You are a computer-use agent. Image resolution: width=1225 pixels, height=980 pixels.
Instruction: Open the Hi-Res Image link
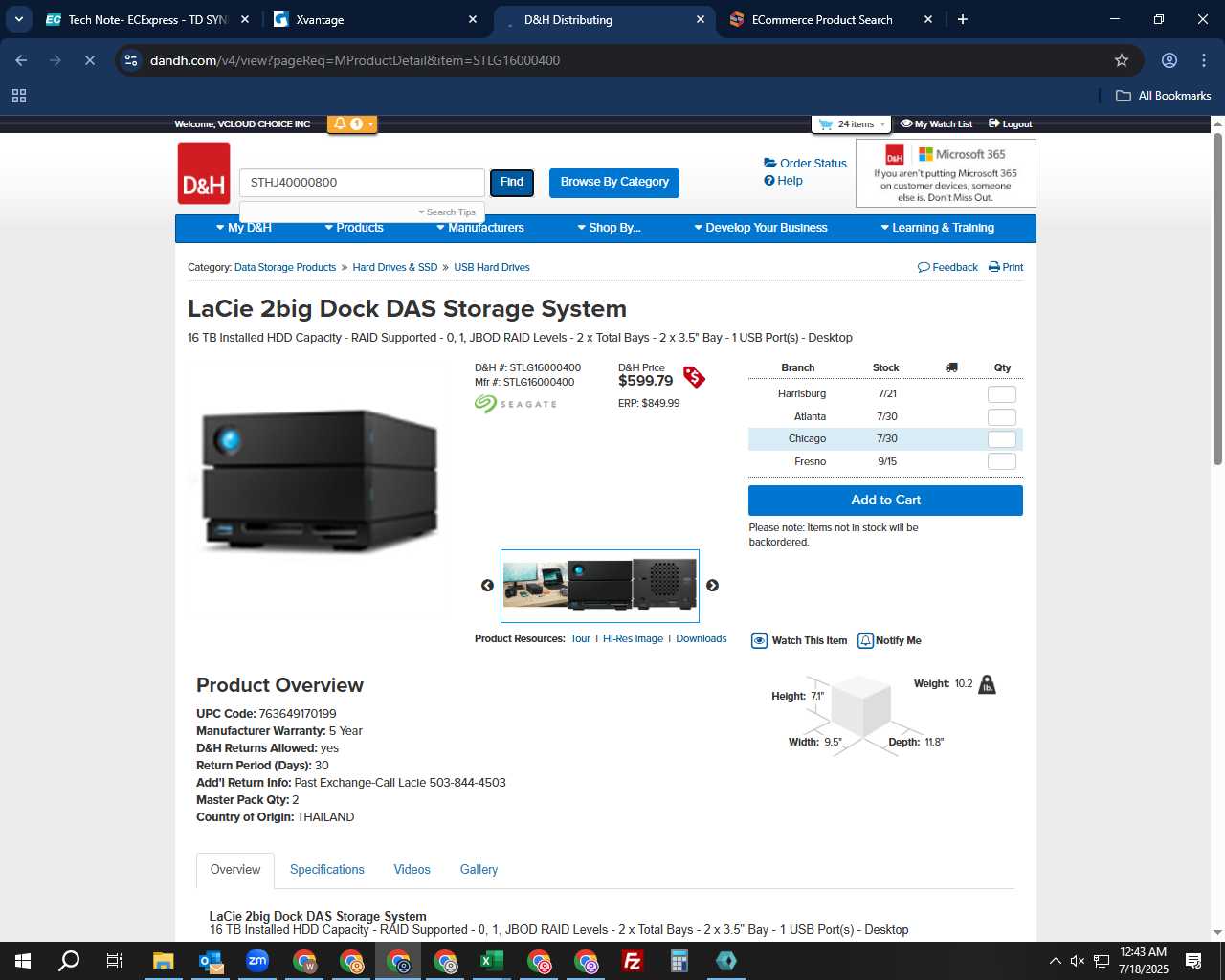pos(633,639)
